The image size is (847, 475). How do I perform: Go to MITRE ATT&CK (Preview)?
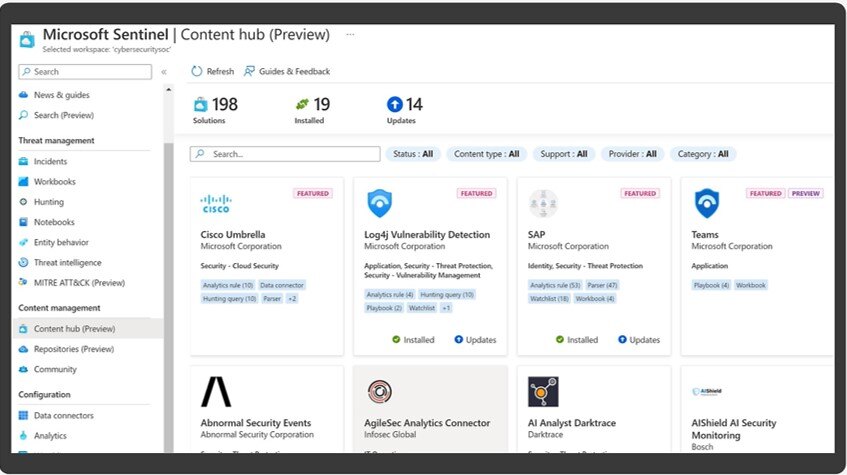(79, 283)
